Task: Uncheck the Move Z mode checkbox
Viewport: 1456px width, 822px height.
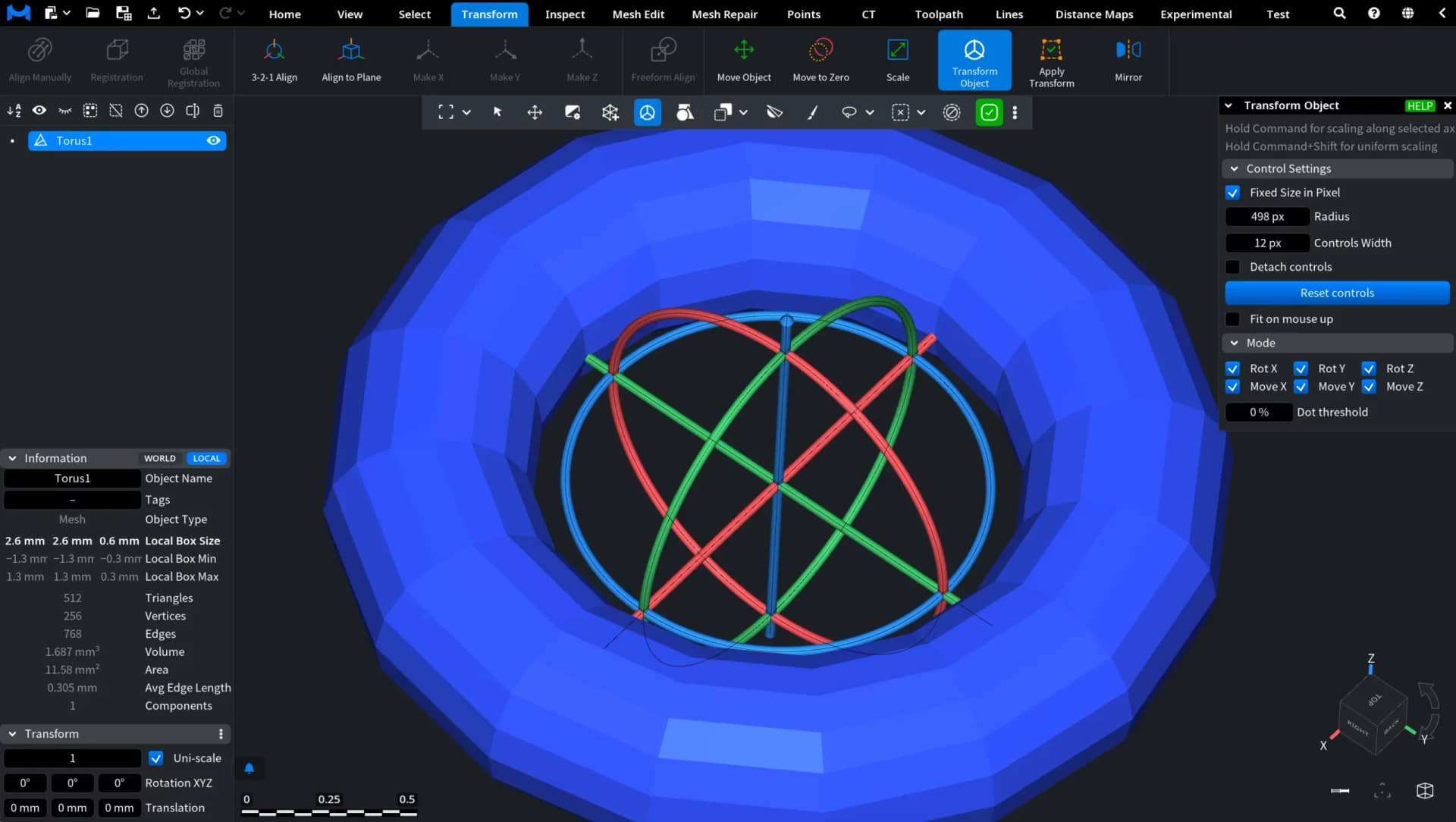Action: click(x=1369, y=387)
